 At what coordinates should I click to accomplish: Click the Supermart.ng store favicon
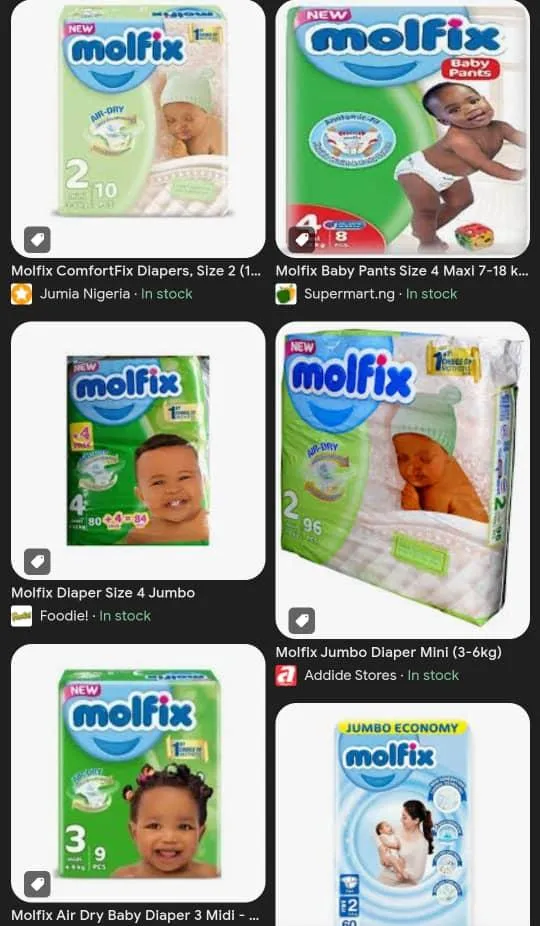tap(286, 294)
